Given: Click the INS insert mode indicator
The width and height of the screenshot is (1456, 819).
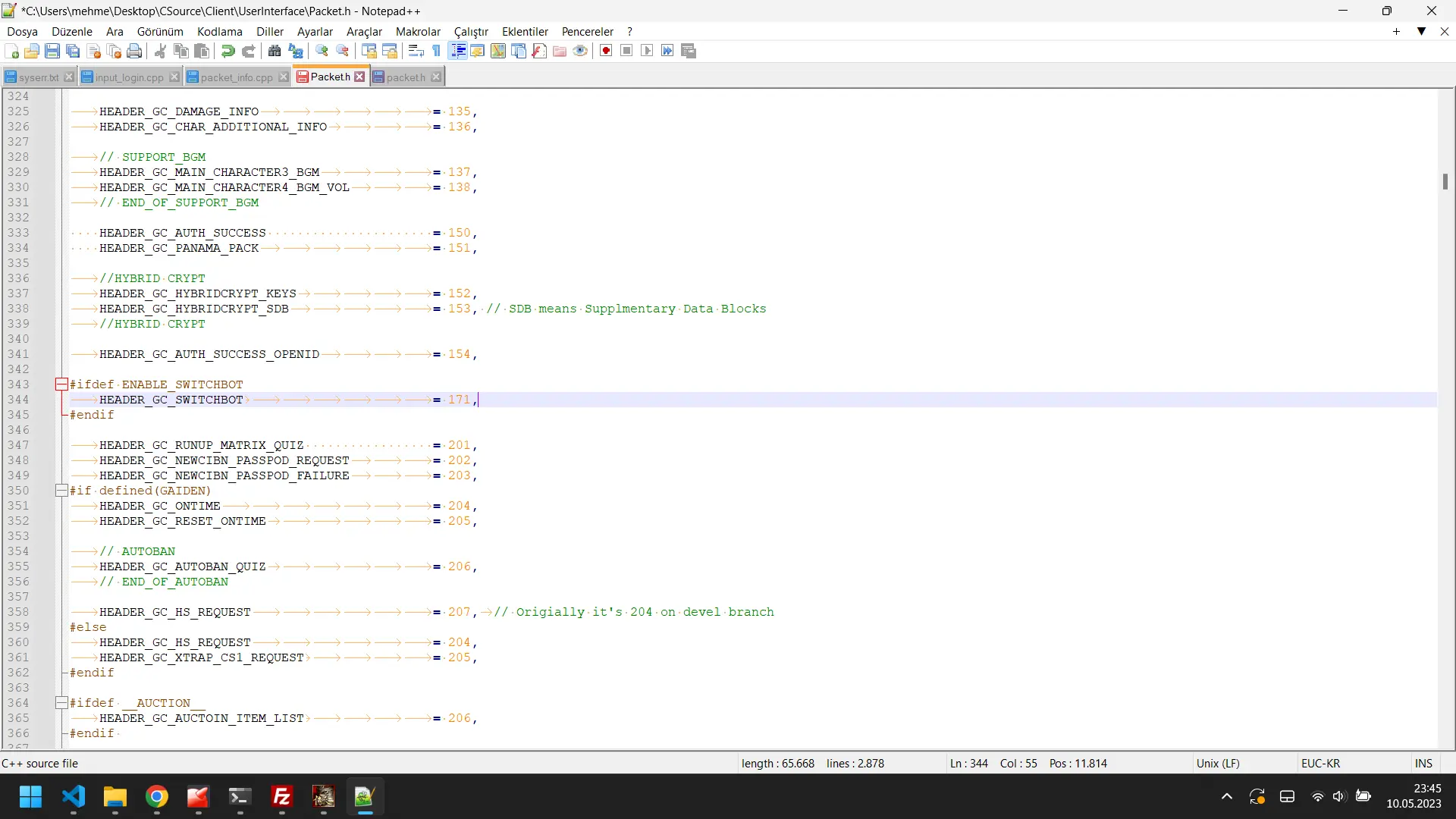Looking at the screenshot, I should click(x=1423, y=764).
